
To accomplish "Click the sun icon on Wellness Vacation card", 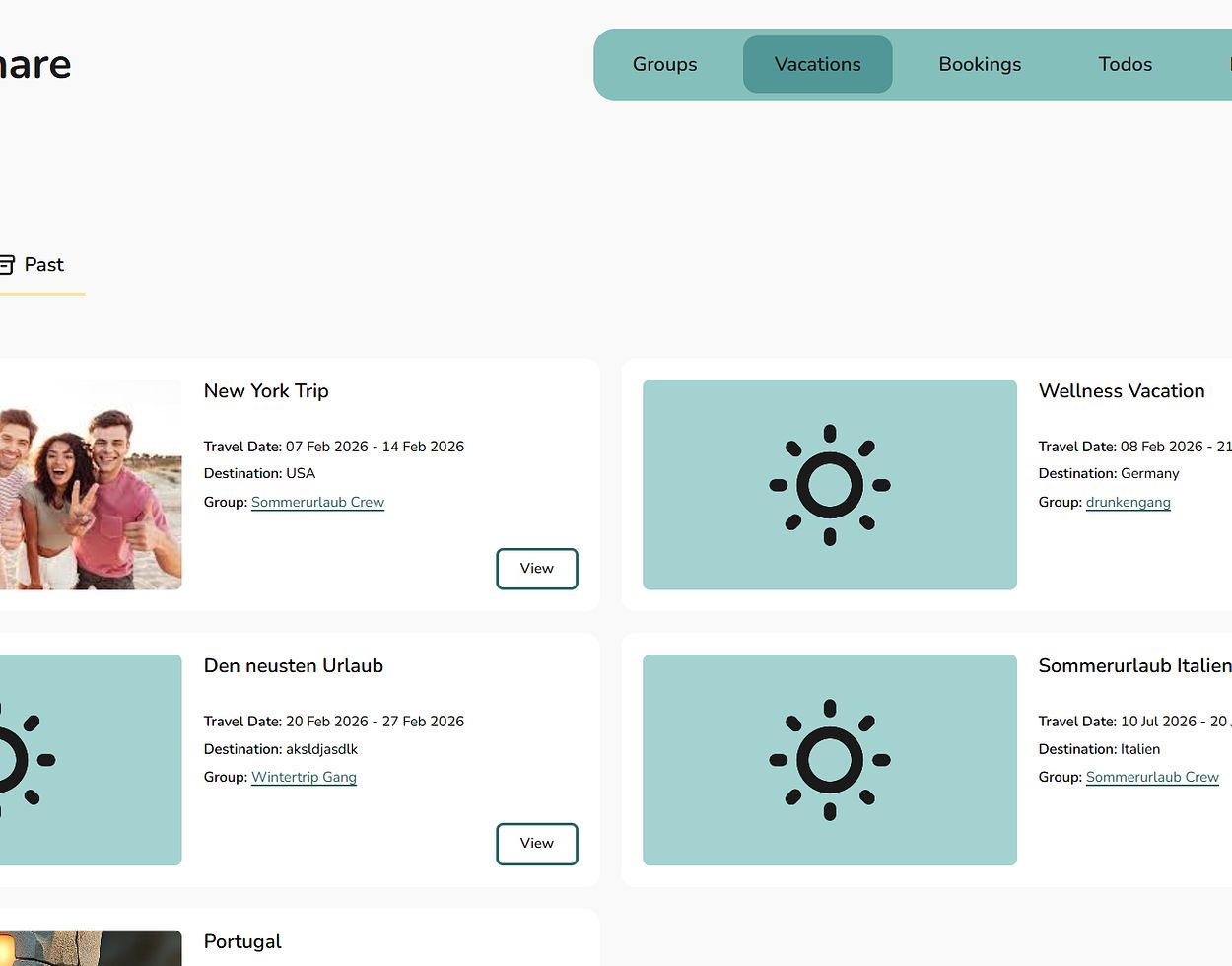I will tap(829, 485).
